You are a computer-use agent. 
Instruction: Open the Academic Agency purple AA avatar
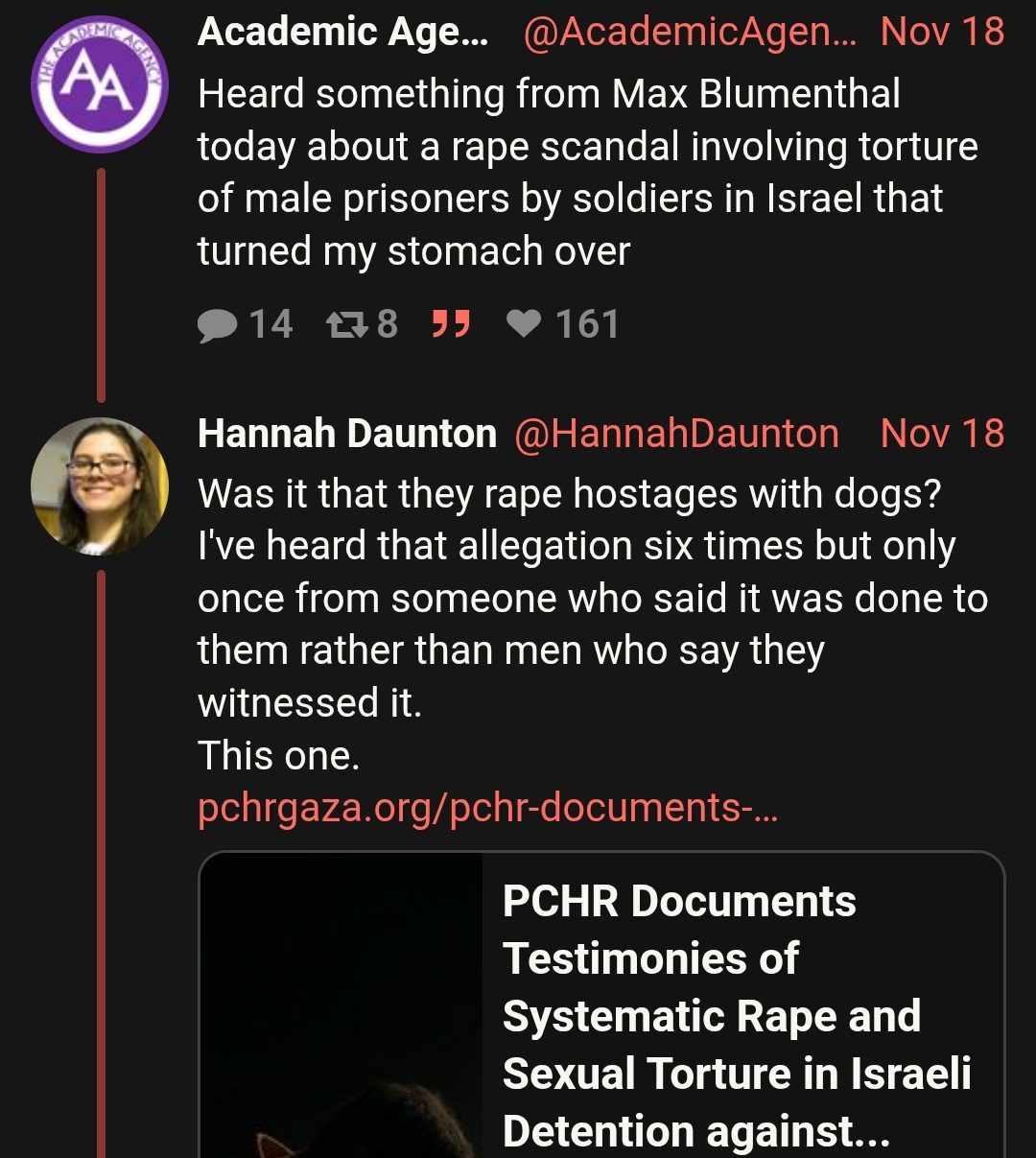coord(100,84)
